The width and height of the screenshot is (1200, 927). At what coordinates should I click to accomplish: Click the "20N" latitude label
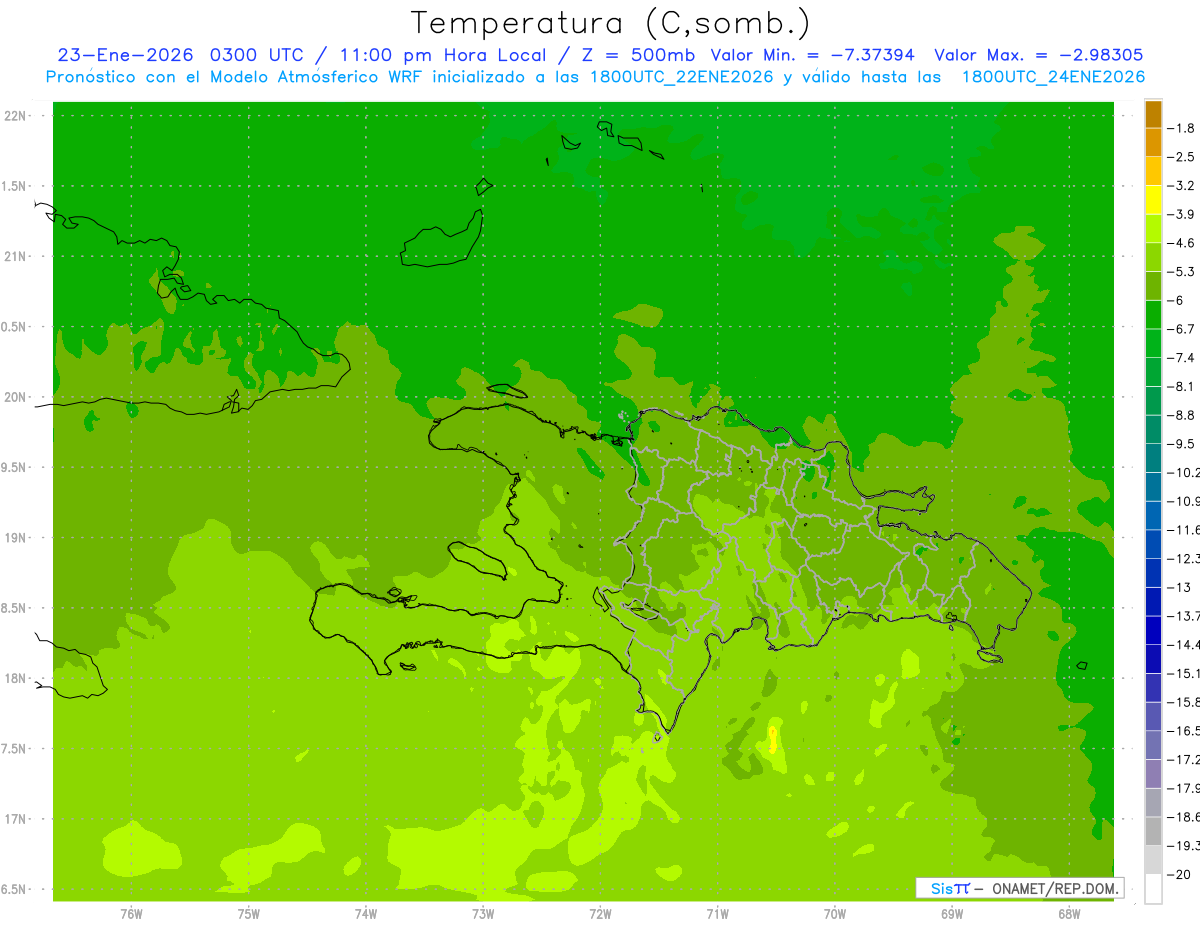[16, 397]
